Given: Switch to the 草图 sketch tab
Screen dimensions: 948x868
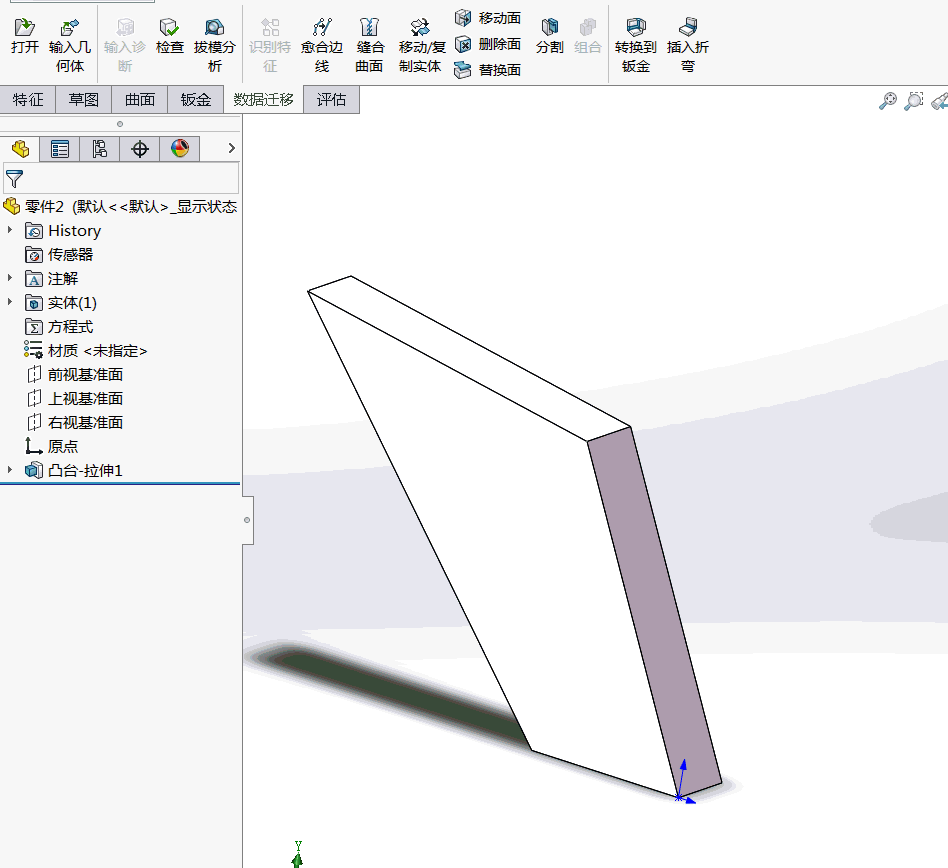Looking at the screenshot, I should click(83, 100).
